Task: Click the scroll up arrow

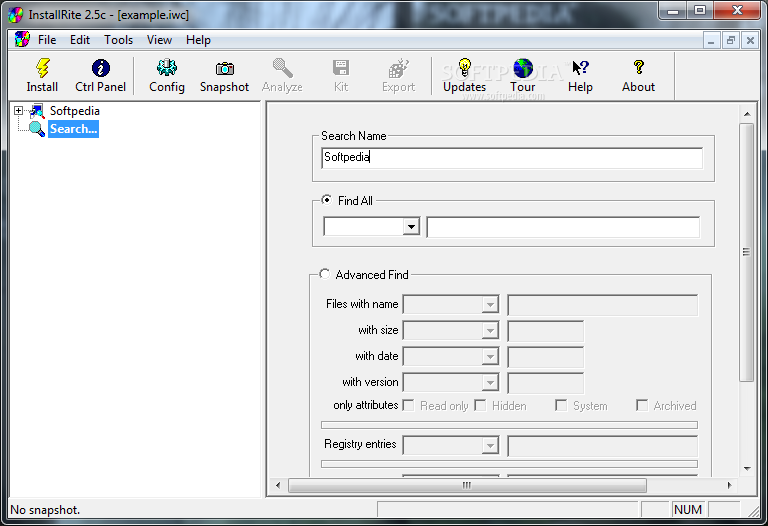Action: tap(747, 114)
